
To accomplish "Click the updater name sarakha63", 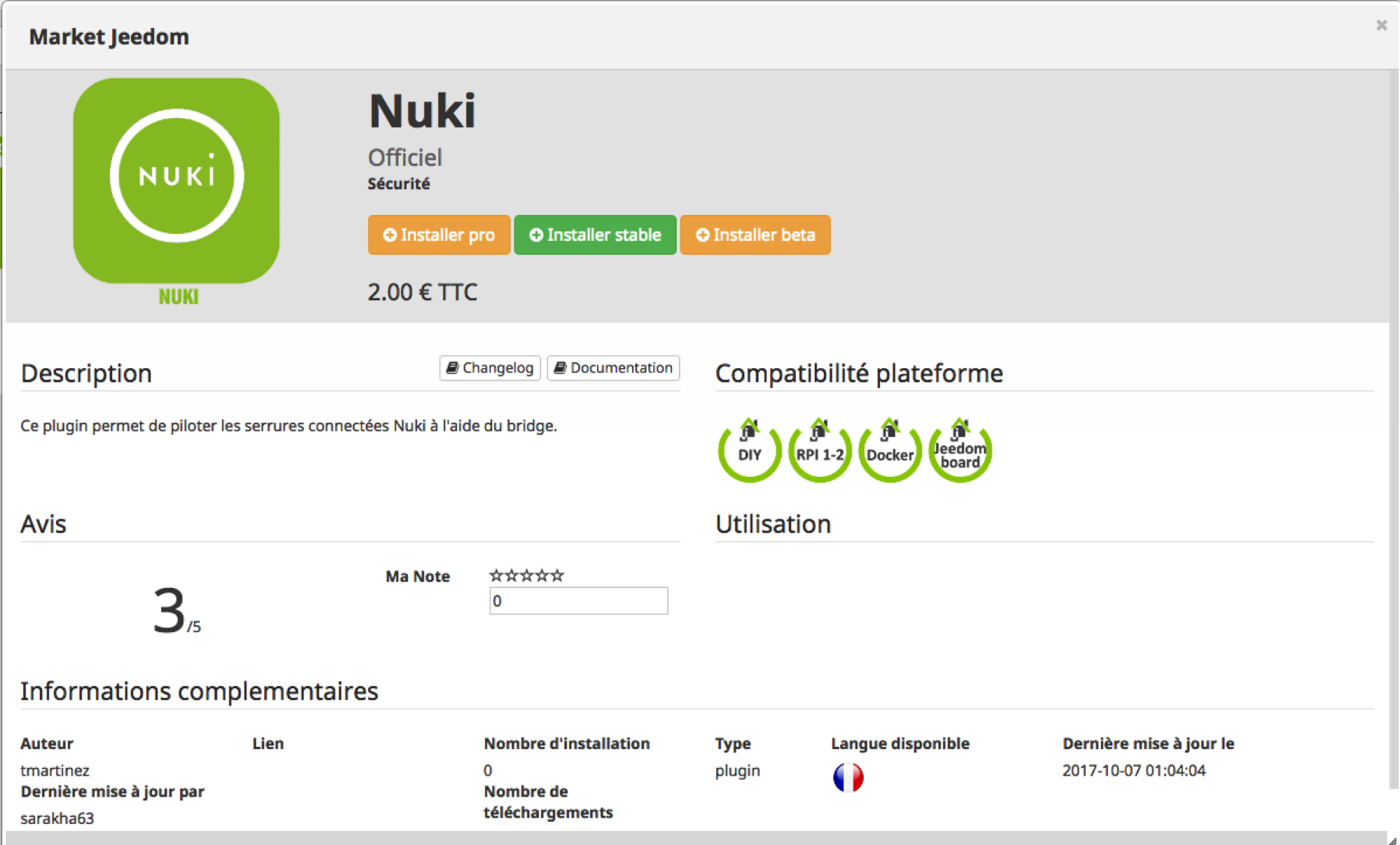I will click(57, 818).
